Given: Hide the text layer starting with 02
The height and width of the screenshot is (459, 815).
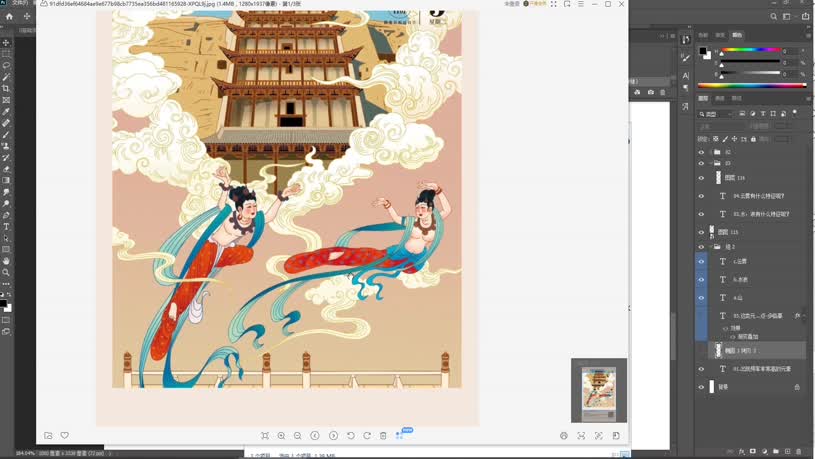Looking at the screenshot, I should point(701,214).
